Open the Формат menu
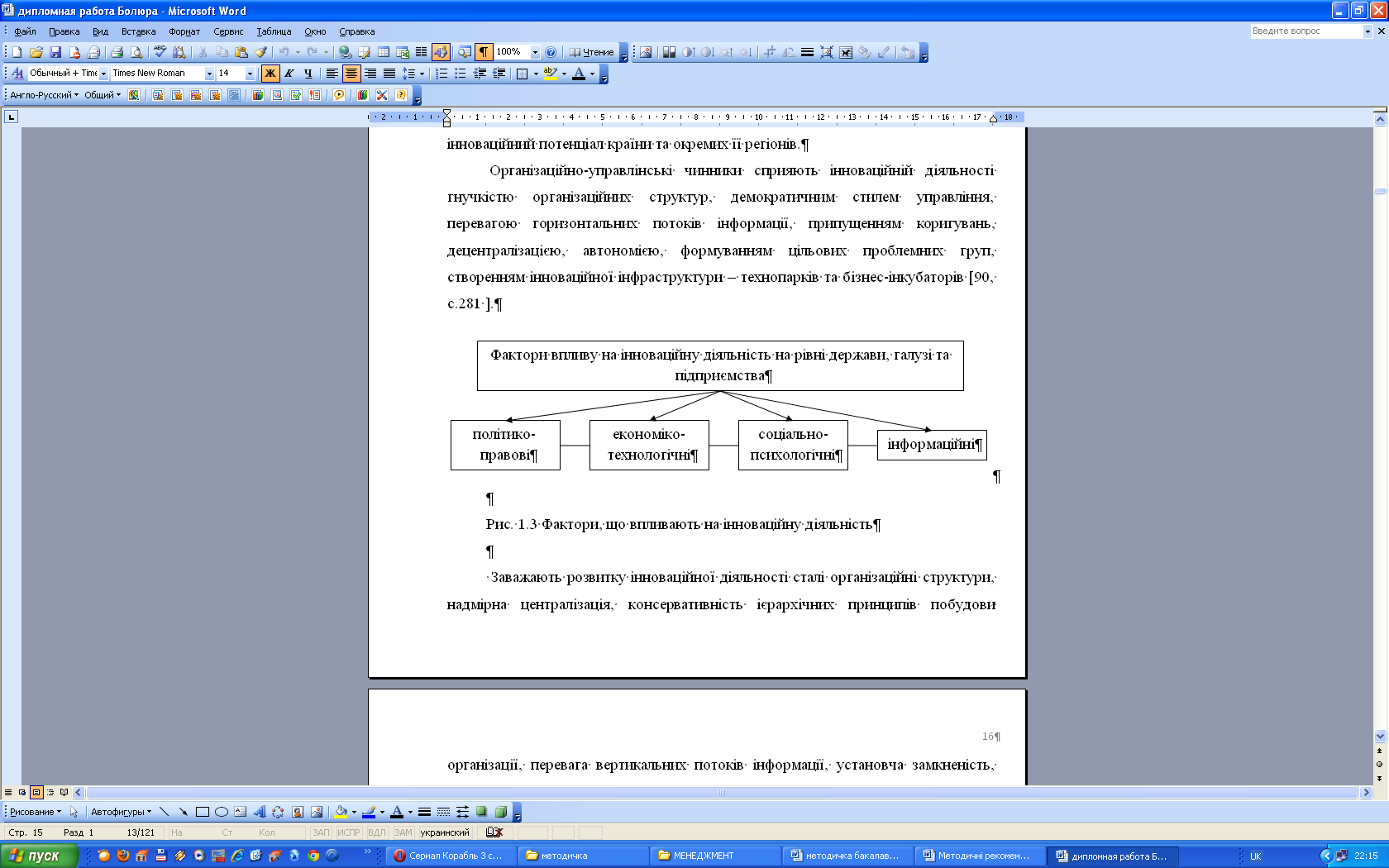Viewport: 1389px width, 868px height. (x=184, y=31)
